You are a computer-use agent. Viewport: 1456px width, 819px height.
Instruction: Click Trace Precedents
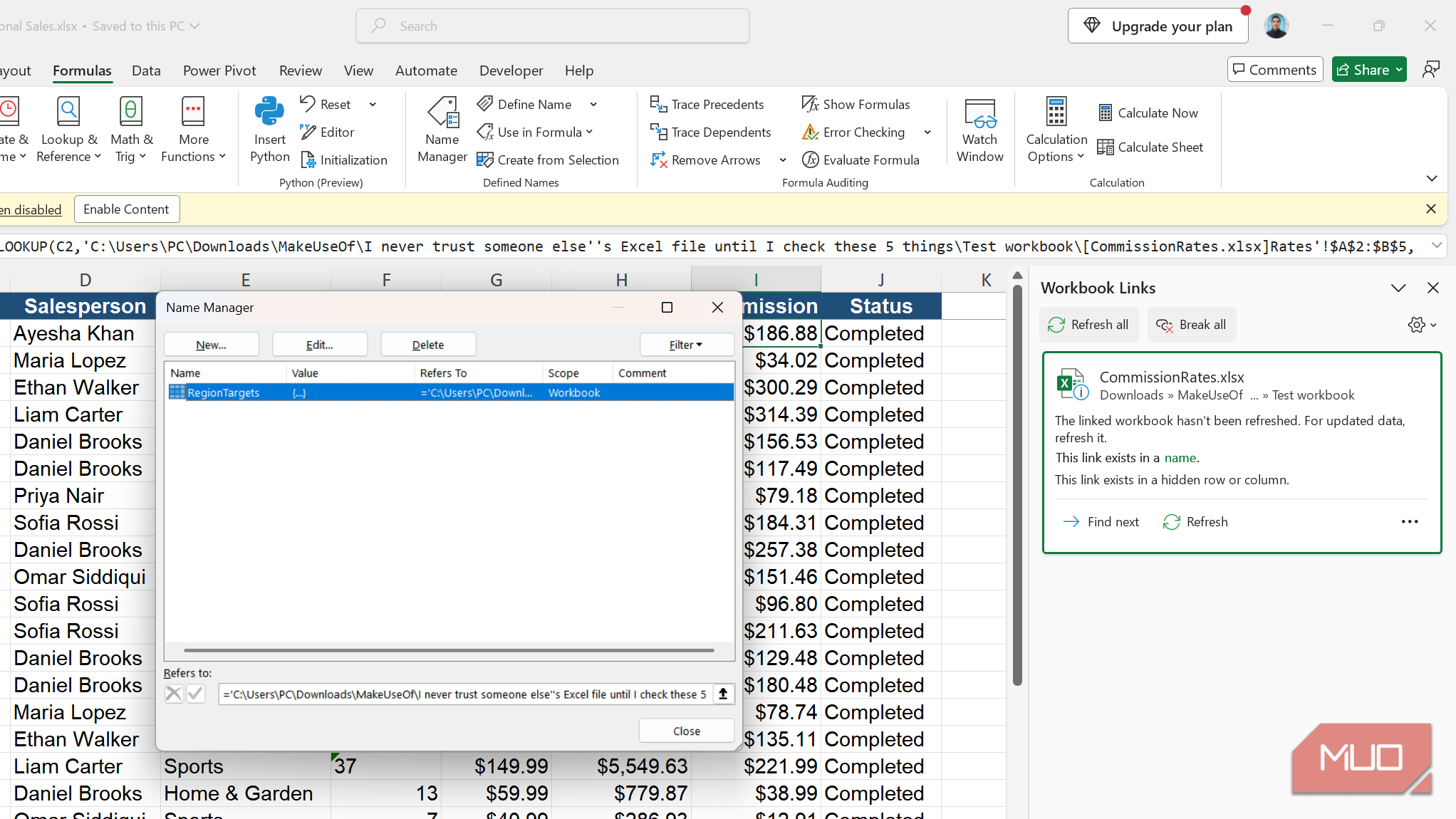[x=707, y=105]
